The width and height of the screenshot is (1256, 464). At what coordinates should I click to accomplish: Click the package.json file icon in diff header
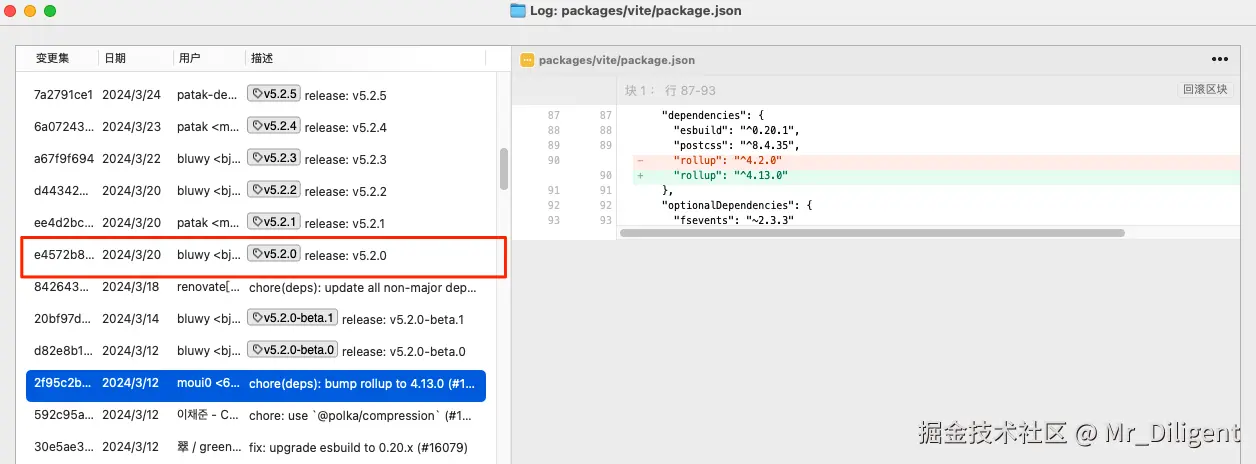[x=527, y=60]
